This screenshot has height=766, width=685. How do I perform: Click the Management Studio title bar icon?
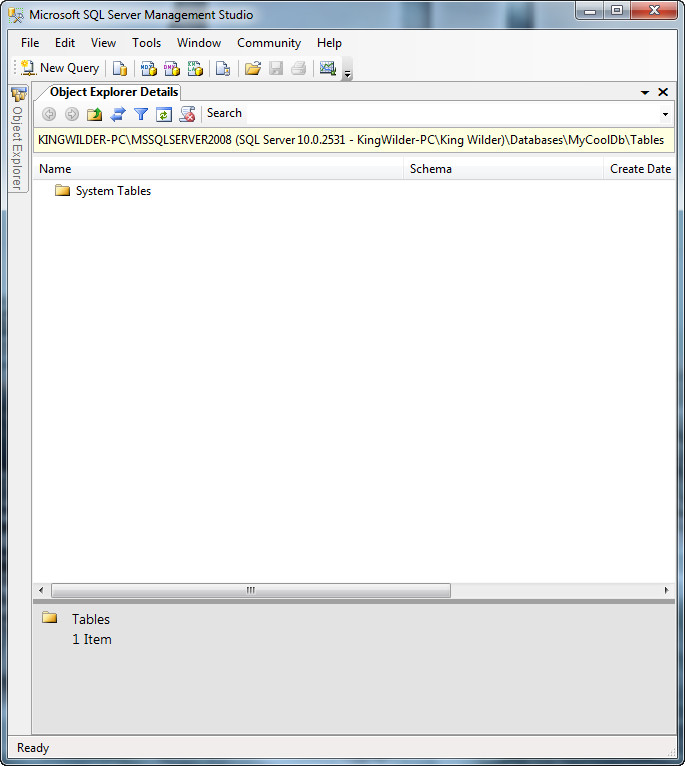[x=16, y=15]
